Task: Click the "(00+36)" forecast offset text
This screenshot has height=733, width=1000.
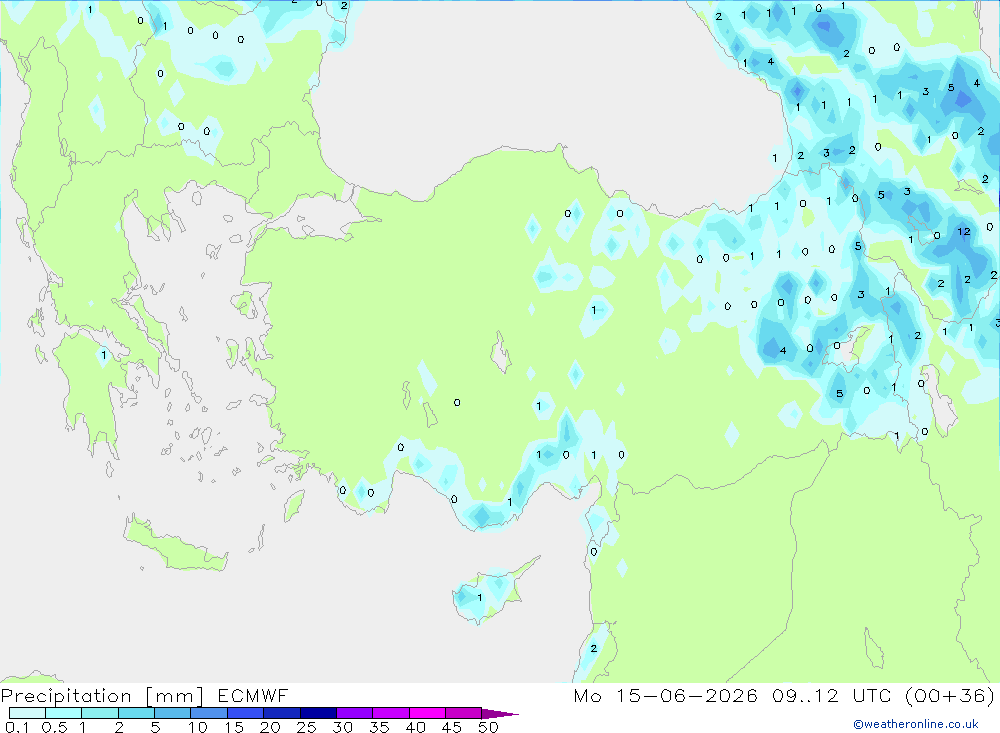Action: coord(950,695)
